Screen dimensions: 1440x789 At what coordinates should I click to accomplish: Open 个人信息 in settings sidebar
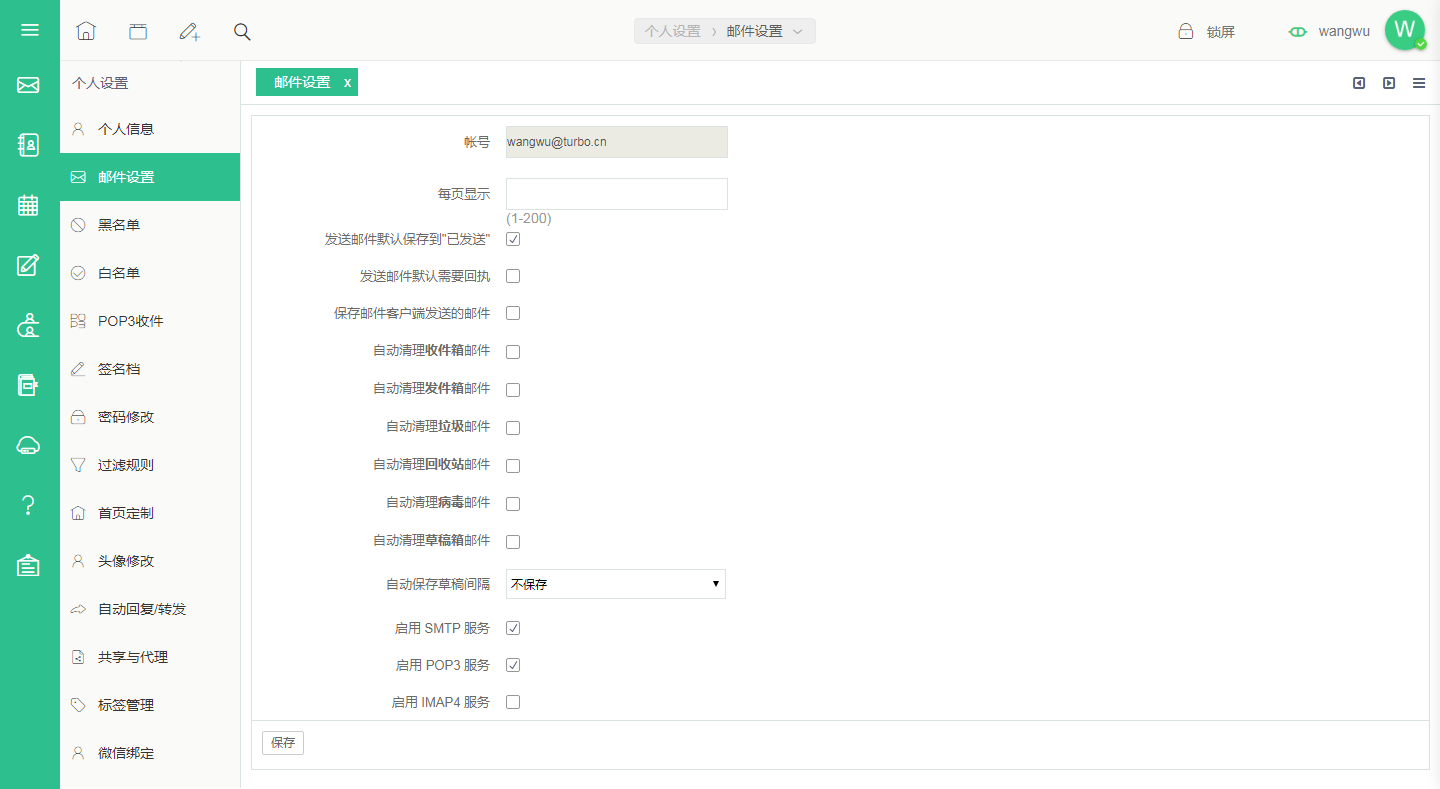(150, 129)
